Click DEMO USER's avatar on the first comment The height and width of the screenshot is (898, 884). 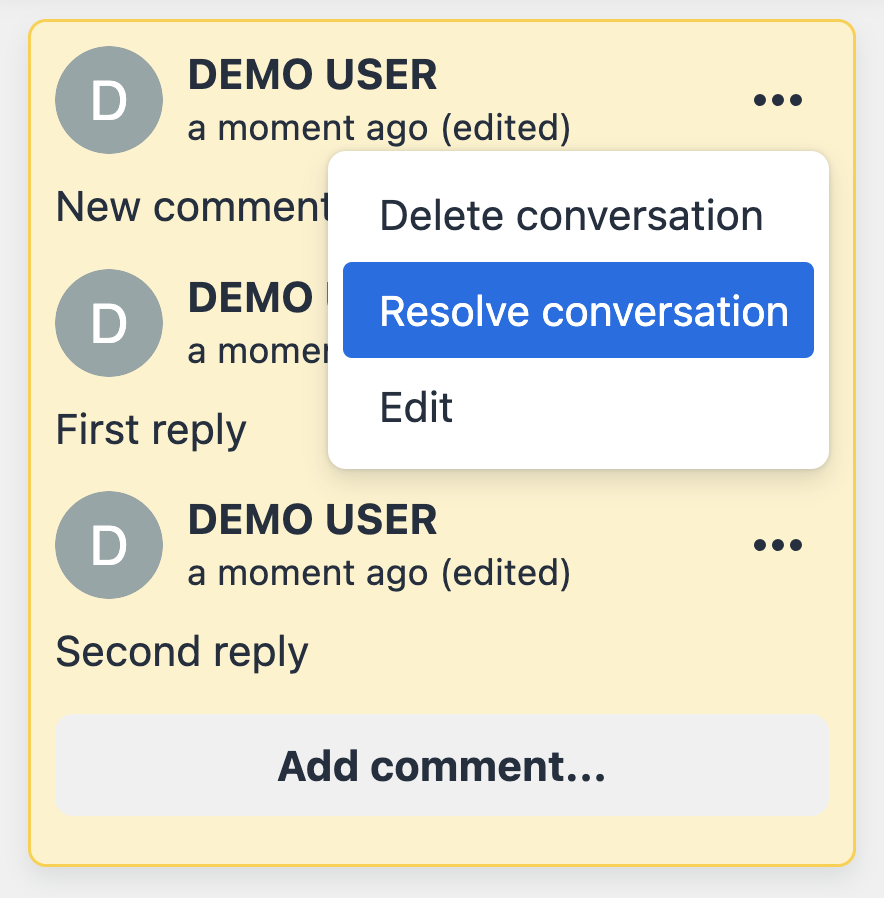tap(109, 99)
